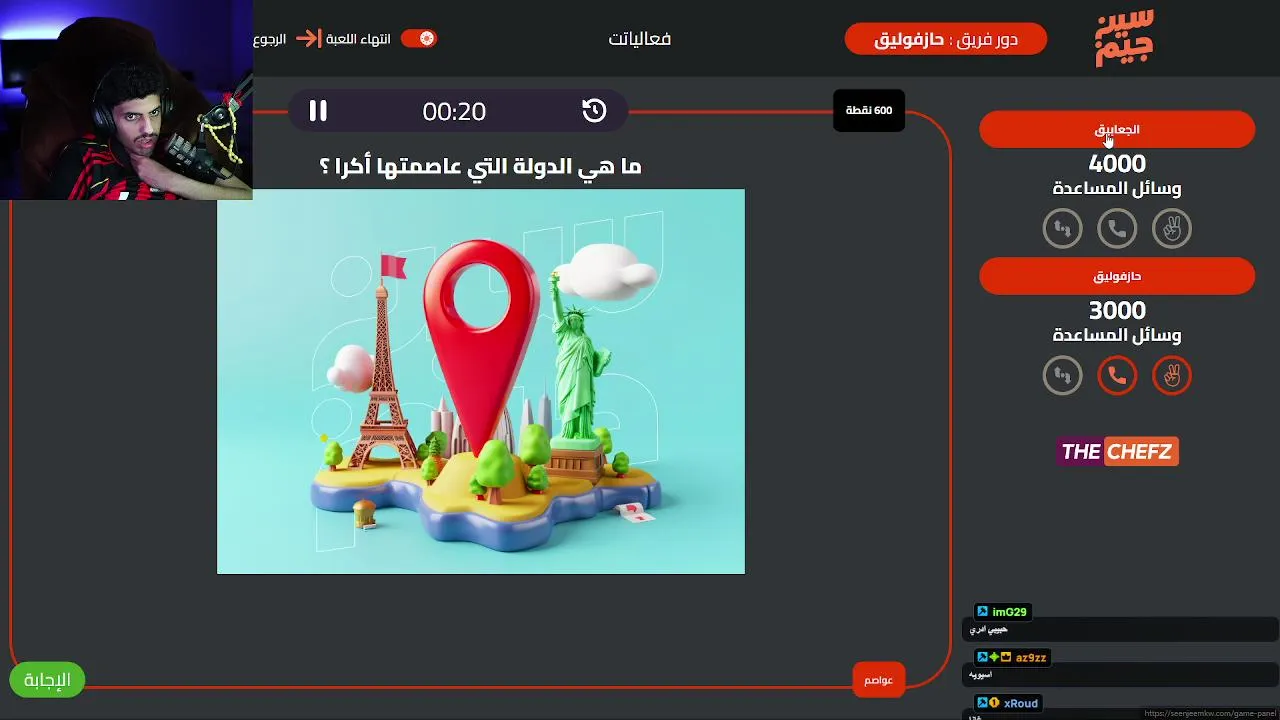Click الجعابيق team score 4000
The width and height of the screenshot is (1280, 720).
coord(1117,163)
